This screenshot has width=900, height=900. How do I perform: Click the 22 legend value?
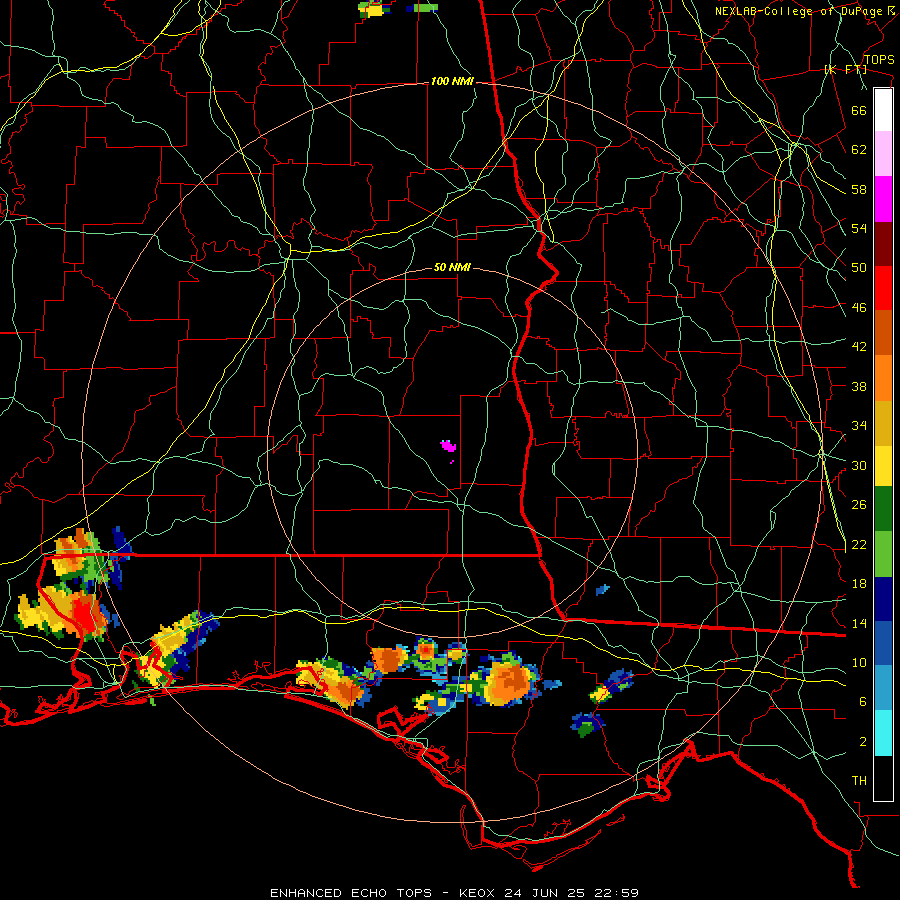tap(859, 544)
